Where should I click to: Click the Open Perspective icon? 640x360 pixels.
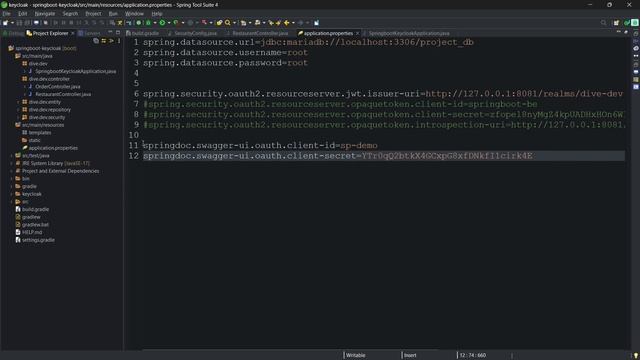tap(616, 23)
